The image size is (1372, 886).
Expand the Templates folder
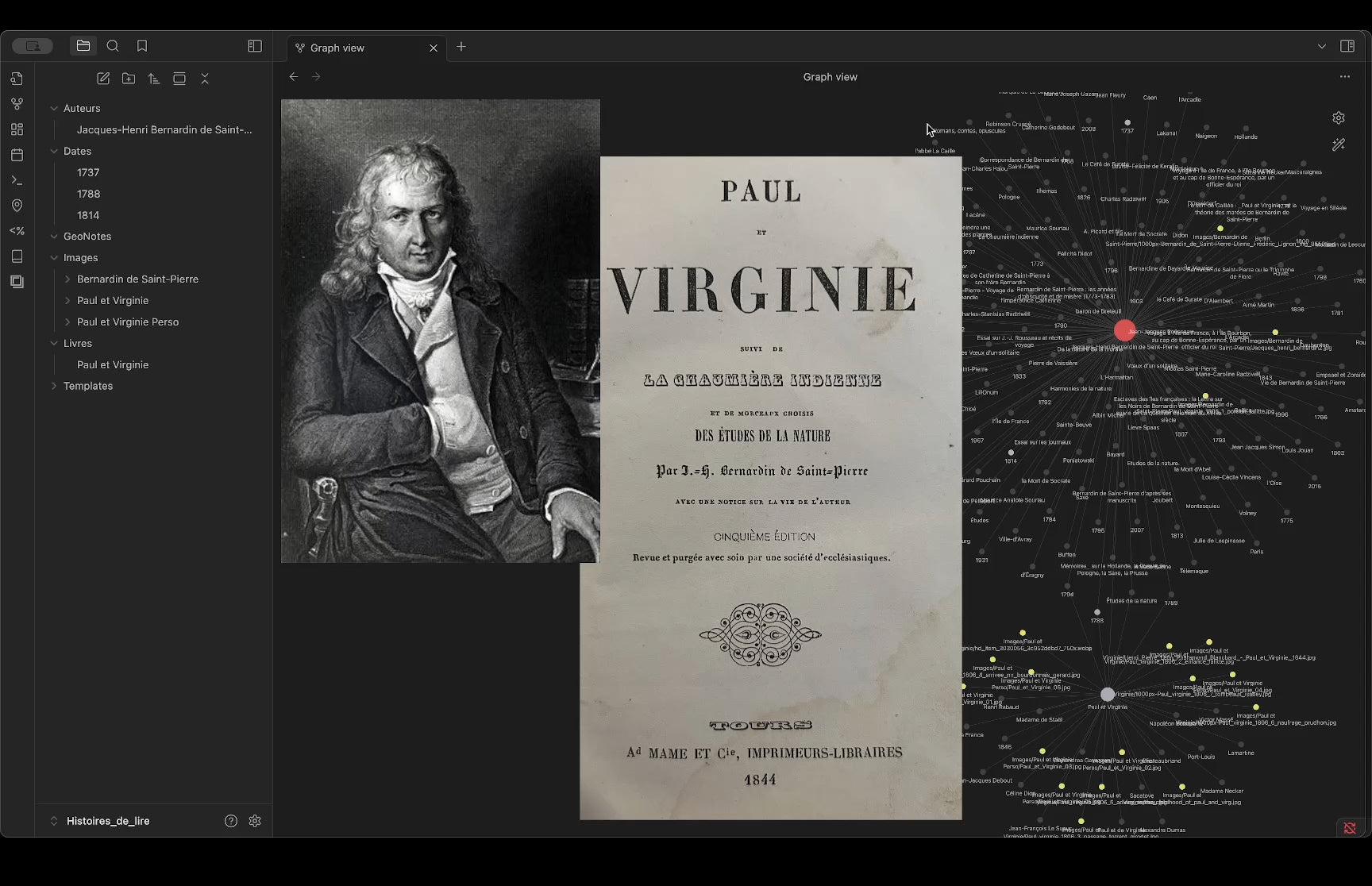[x=54, y=386]
